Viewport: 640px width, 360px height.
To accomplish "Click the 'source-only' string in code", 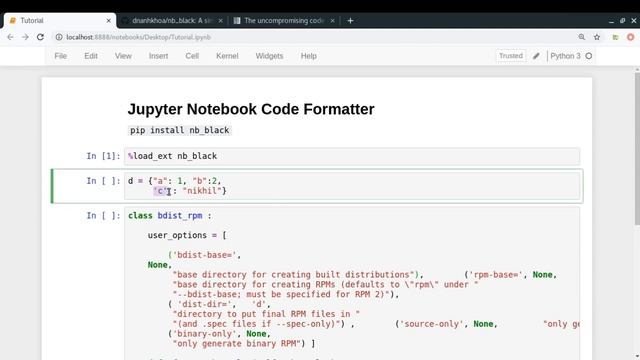I will pos(432,324).
